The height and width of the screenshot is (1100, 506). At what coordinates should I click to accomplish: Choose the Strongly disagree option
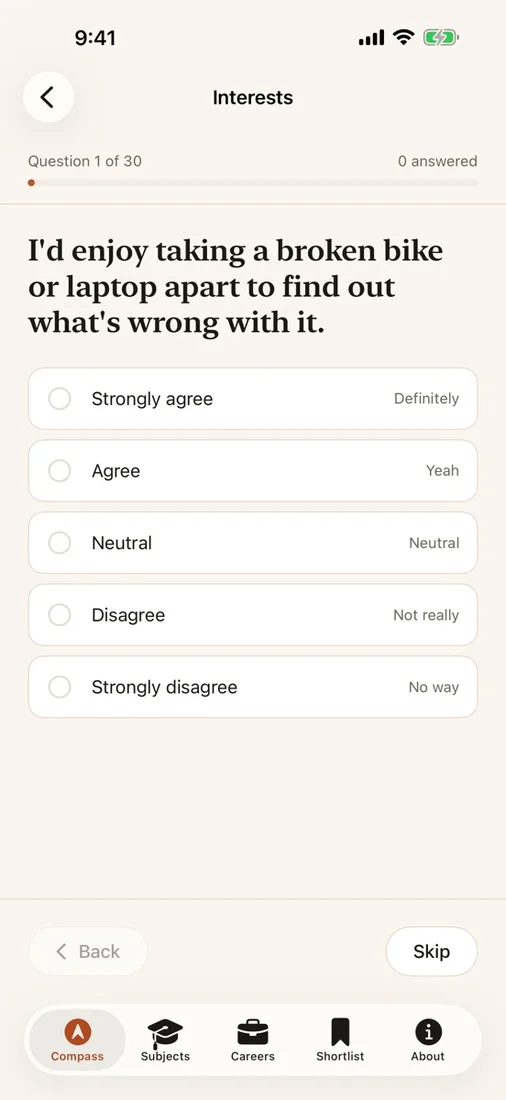click(253, 687)
